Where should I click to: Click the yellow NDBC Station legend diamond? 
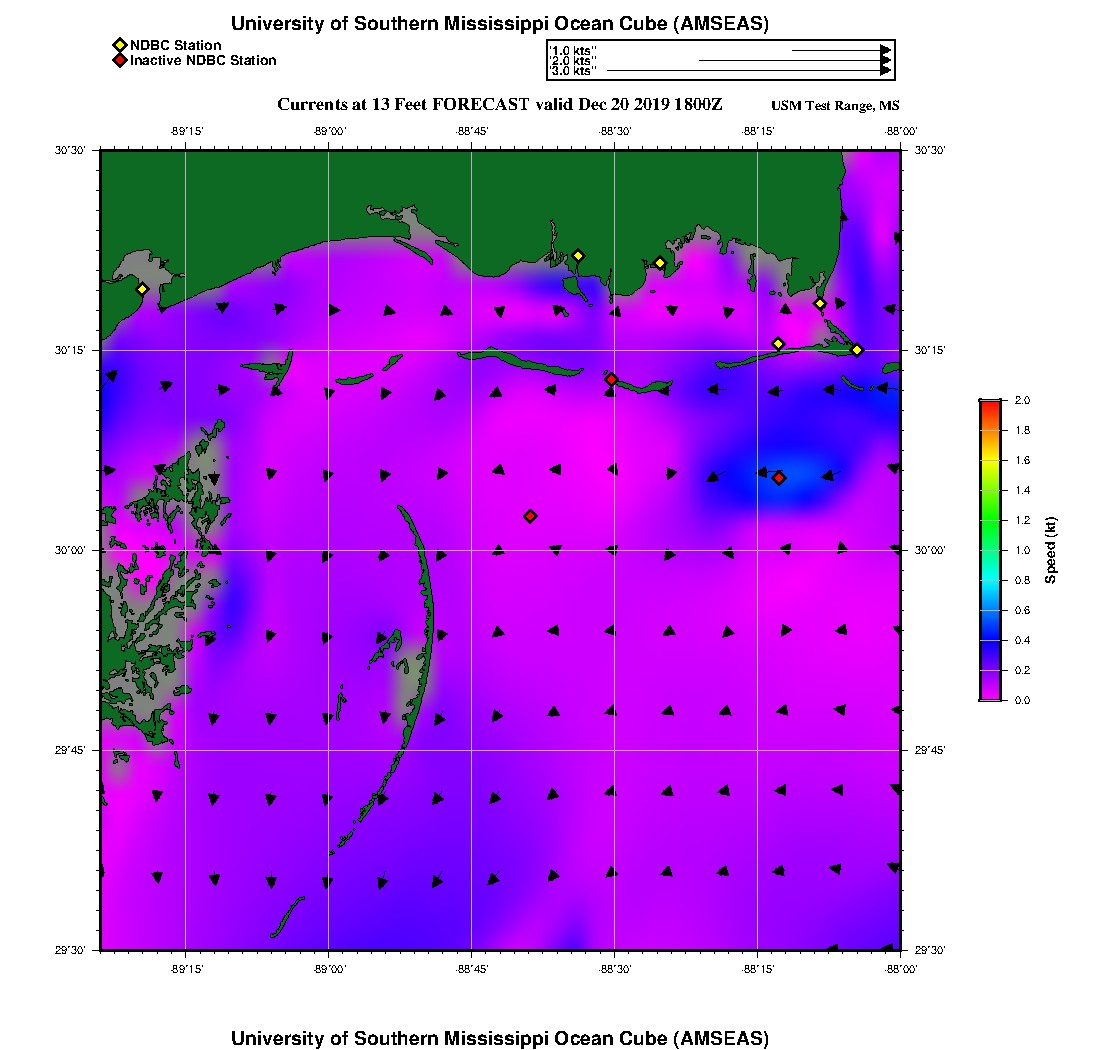(x=119, y=45)
